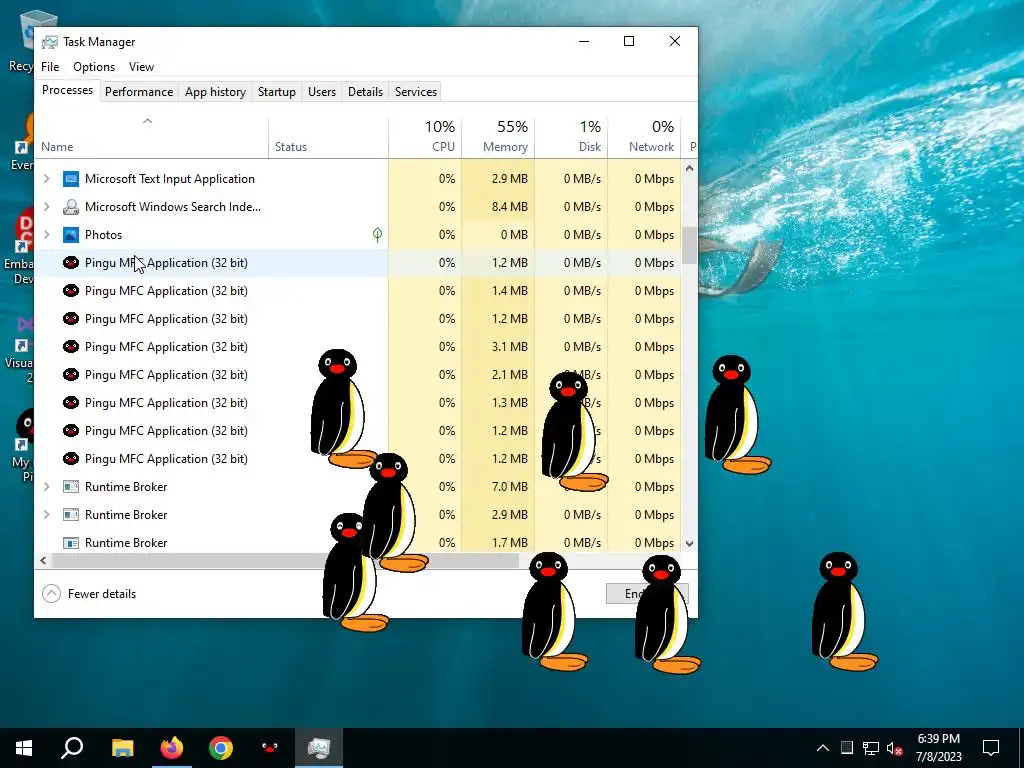This screenshot has width=1024, height=768.
Task: Click the Task Manager title bar icon
Action: [x=50, y=42]
